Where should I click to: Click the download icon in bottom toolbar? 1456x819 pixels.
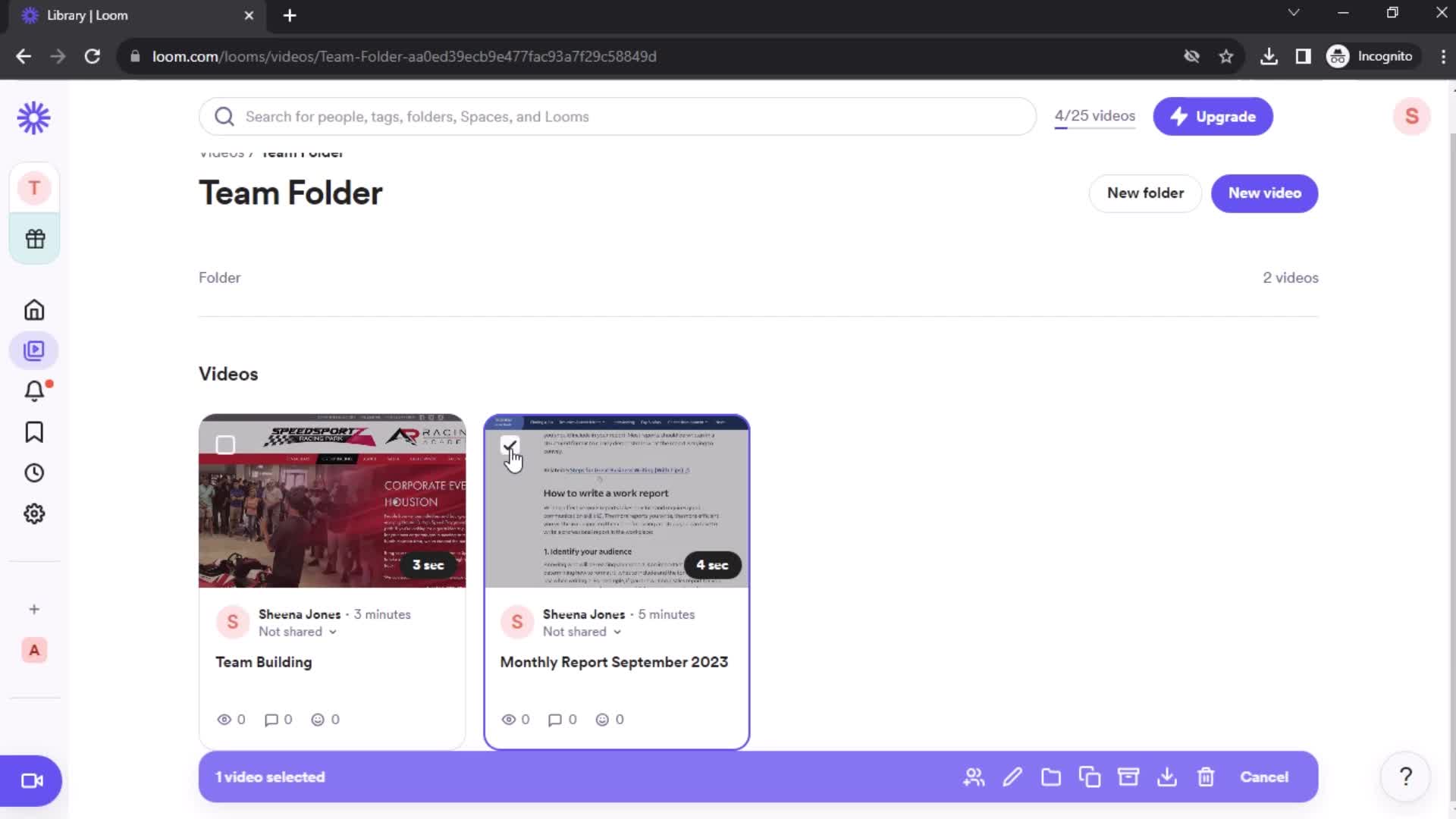pyautogui.click(x=1167, y=777)
